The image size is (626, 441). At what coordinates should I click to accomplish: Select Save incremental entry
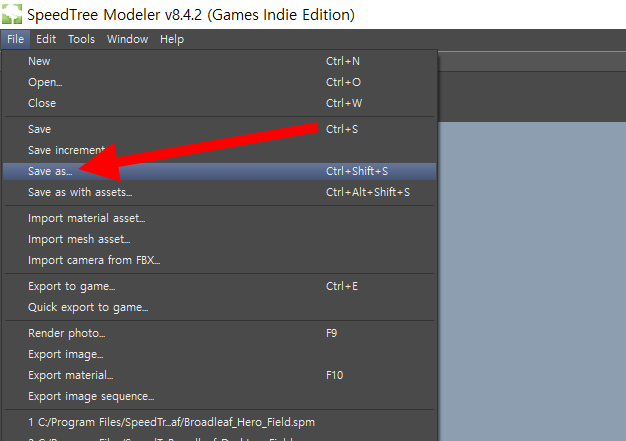tap(219, 150)
